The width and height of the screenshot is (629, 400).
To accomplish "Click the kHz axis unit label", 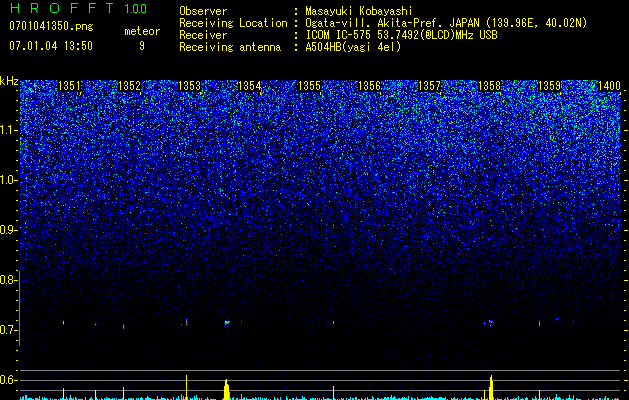I will [x=9, y=81].
